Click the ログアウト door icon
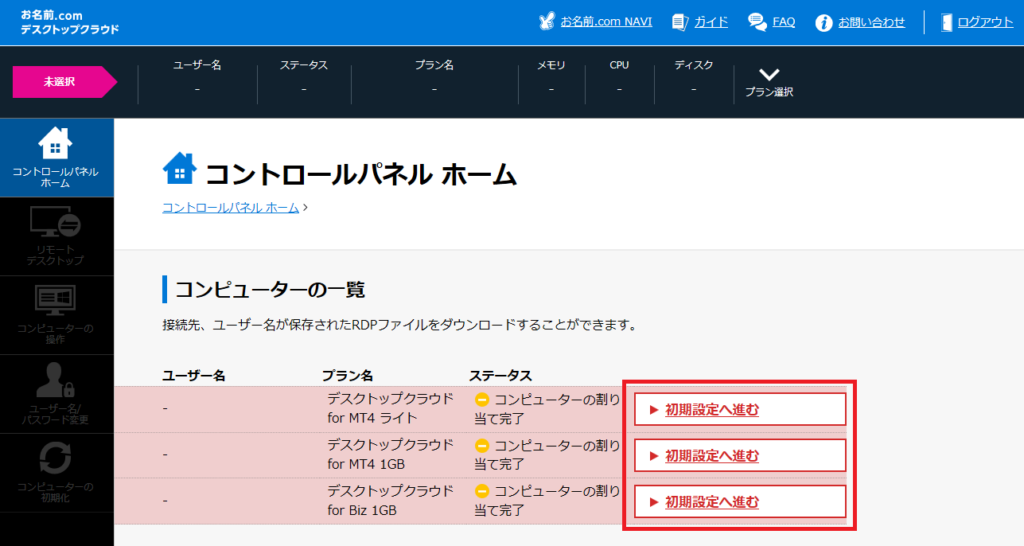The height and width of the screenshot is (546, 1024). click(x=945, y=22)
